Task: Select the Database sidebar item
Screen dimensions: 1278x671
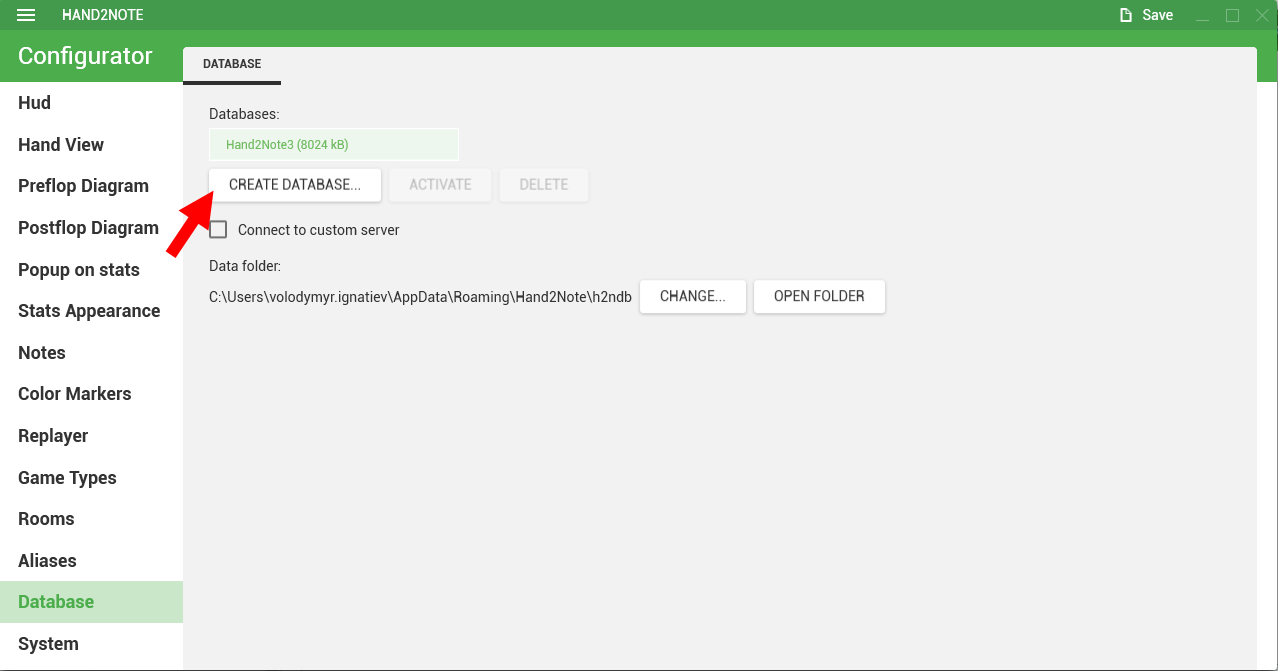Action: pyautogui.click(x=91, y=602)
